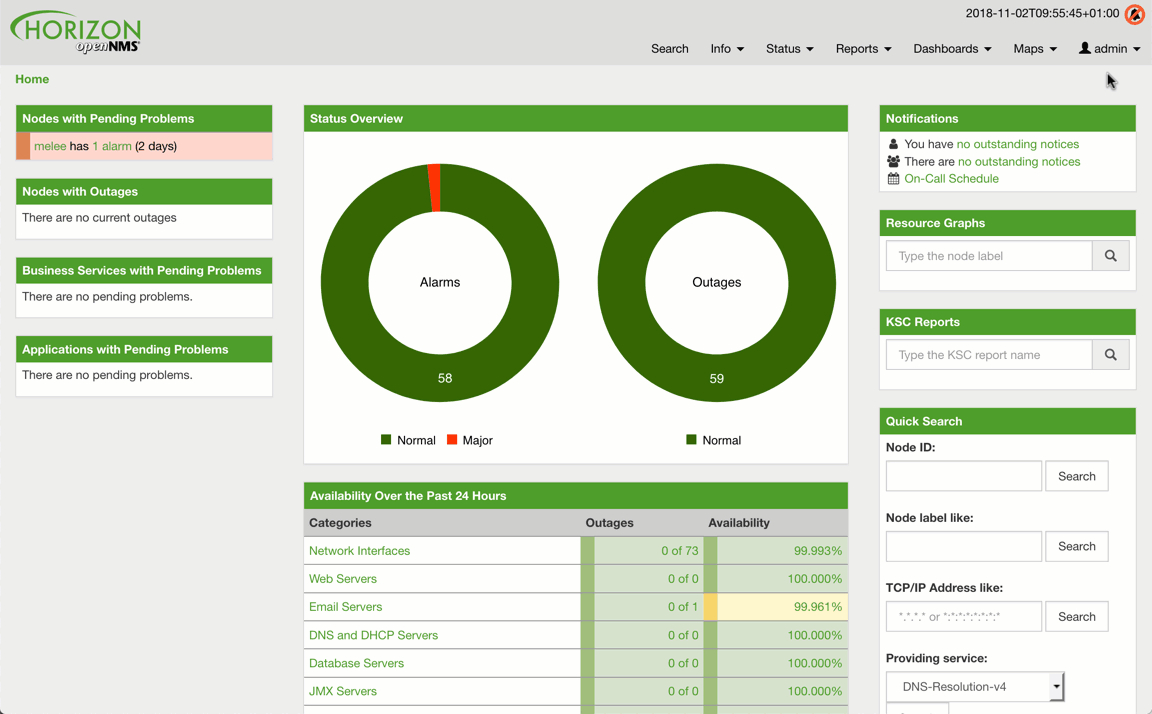Image resolution: width=1152 pixels, height=714 pixels.
Task: Open the Maps menu
Action: [x=1034, y=48]
